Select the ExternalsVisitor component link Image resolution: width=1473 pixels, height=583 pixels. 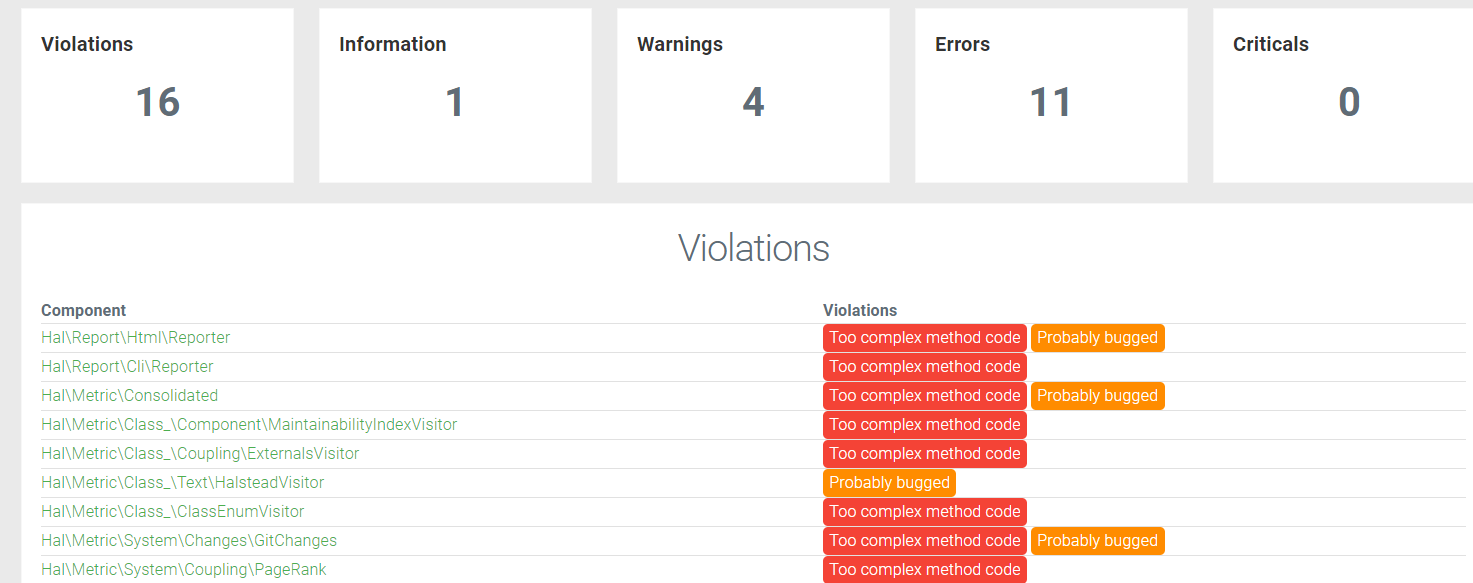[200, 454]
